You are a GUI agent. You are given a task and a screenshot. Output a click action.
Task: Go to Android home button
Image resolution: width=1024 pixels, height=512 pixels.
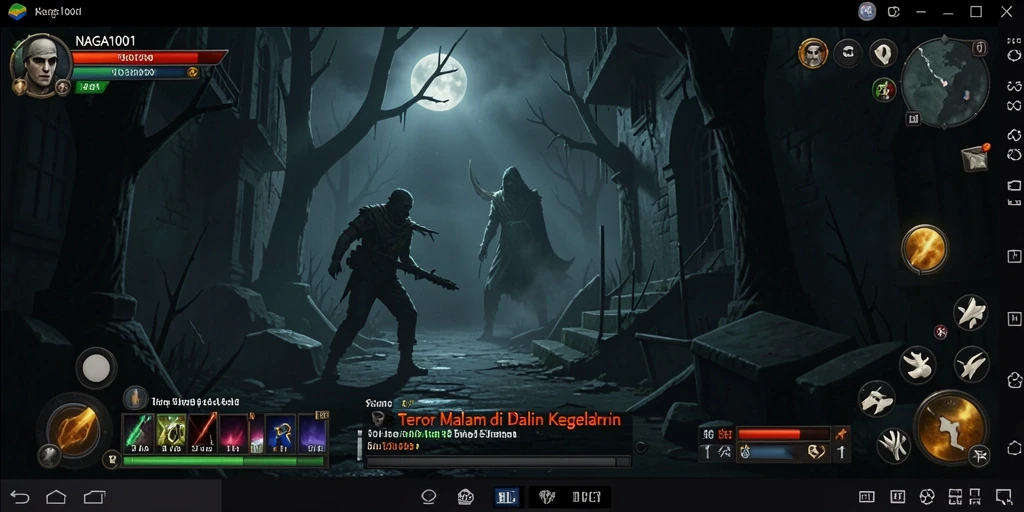coord(56,498)
